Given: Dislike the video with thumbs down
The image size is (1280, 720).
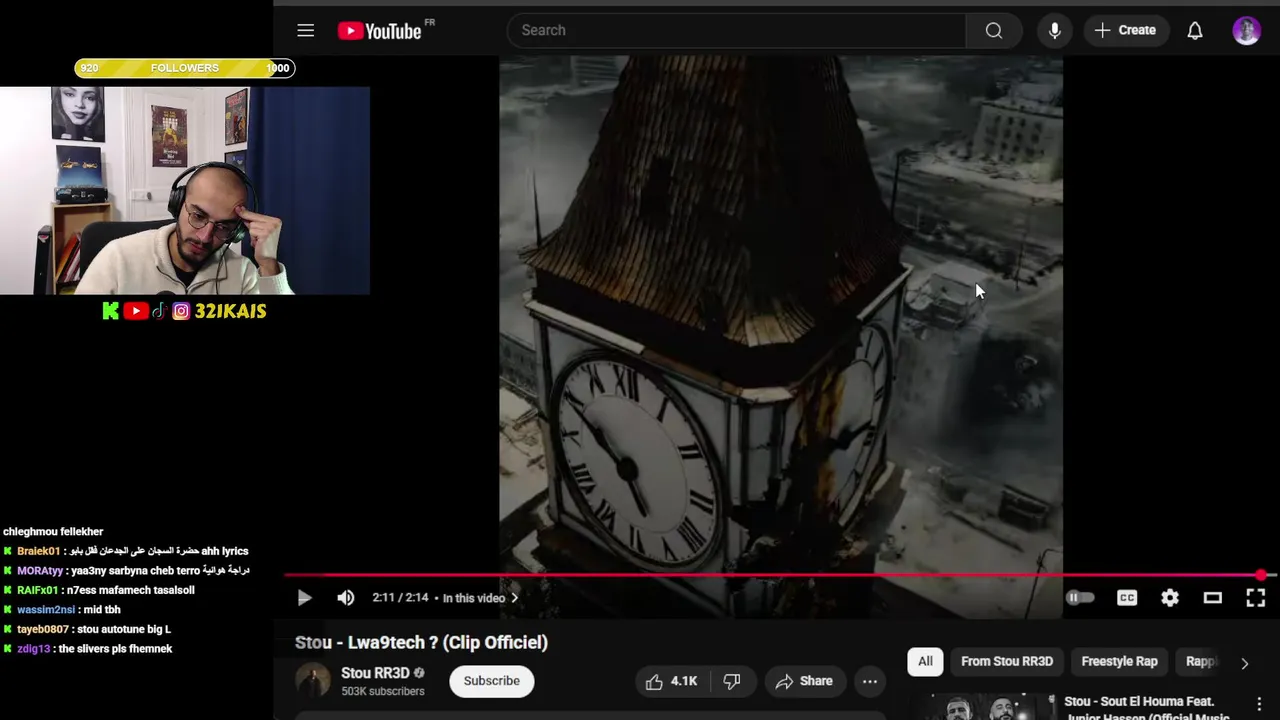Looking at the screenshot, I should tap(732, 681).
